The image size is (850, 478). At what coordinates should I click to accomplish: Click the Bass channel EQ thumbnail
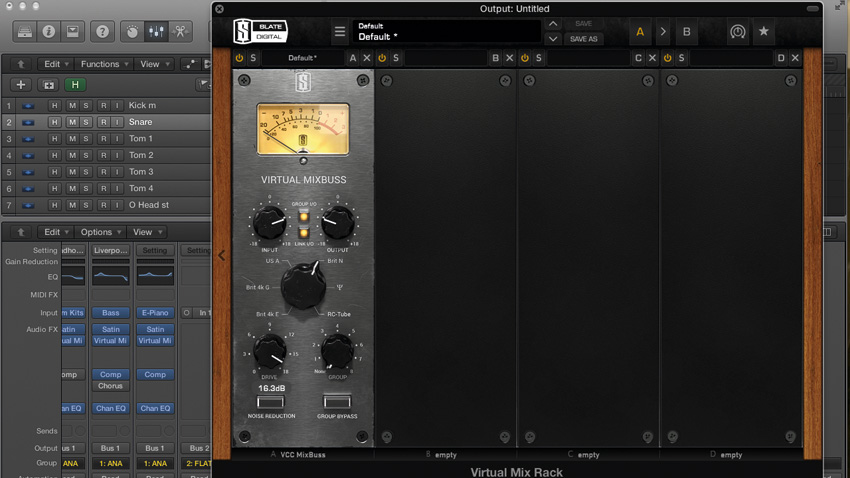111,276
